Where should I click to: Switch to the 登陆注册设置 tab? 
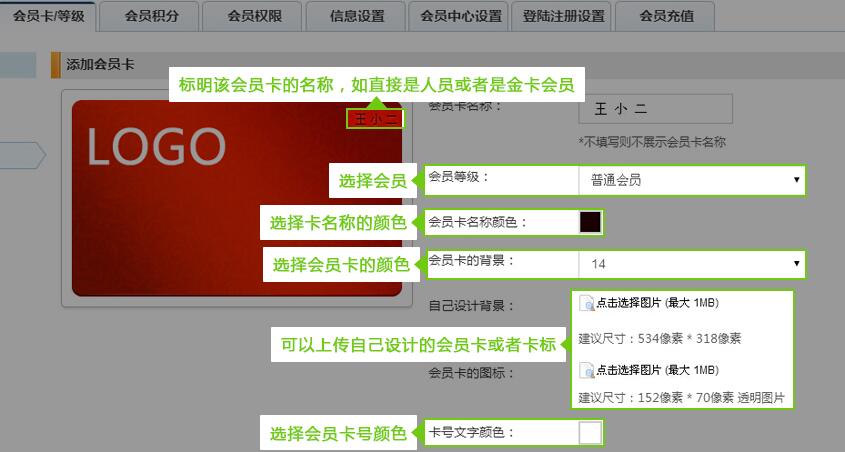564,16
